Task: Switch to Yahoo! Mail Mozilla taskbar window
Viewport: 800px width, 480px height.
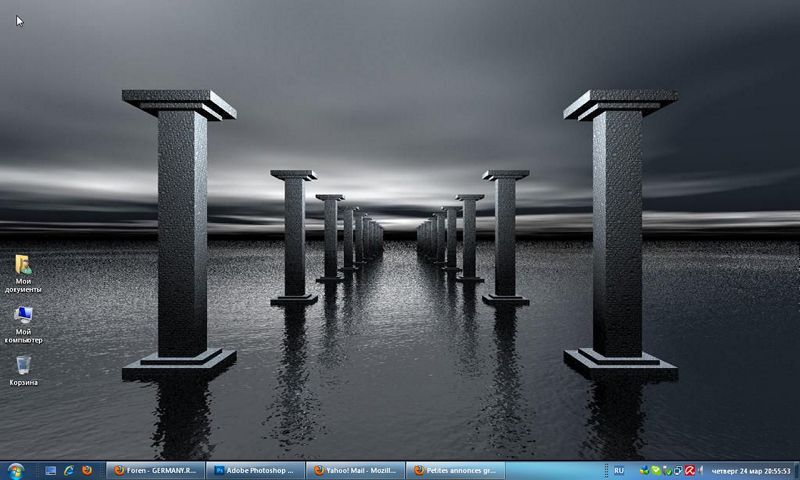Action: pos(355,470)
